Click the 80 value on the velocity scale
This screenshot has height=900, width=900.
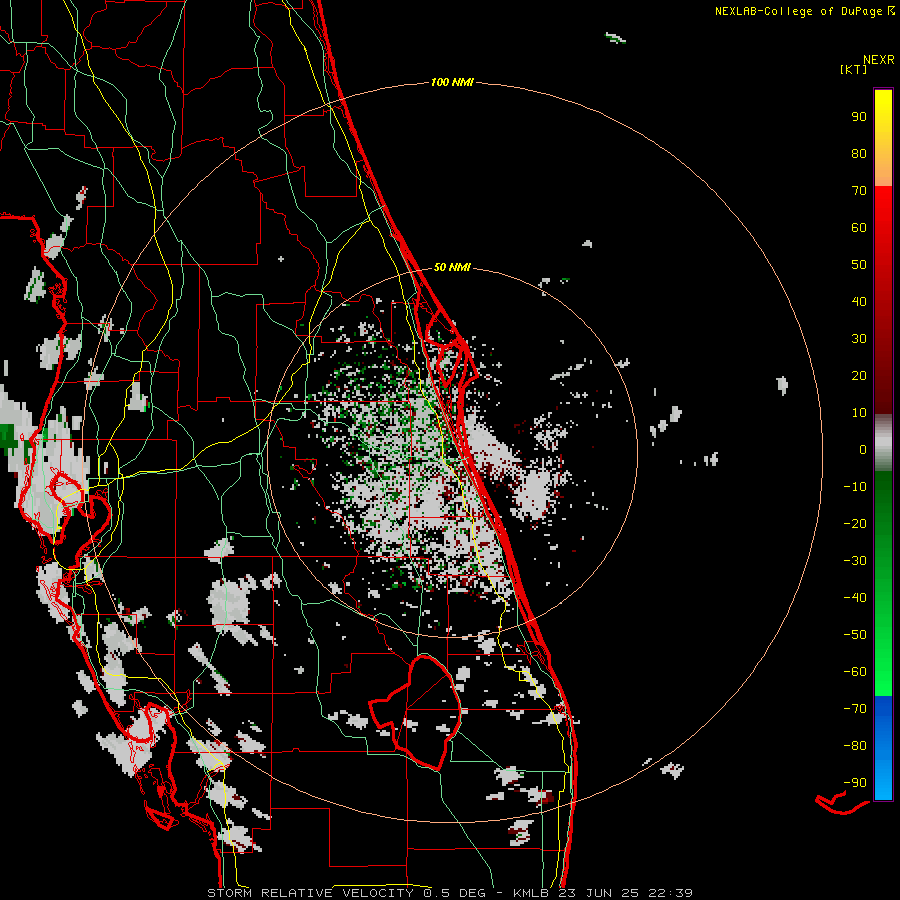(859, 154)
